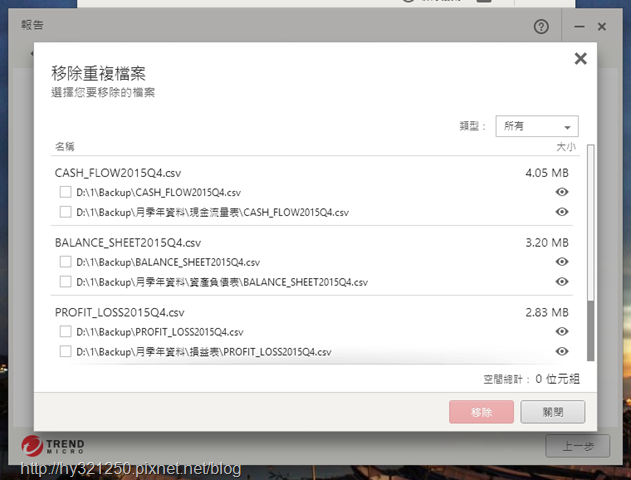Click the file list vertical scrollbar thumb
The image size is (631, 480).
click(x=590, y=331)
